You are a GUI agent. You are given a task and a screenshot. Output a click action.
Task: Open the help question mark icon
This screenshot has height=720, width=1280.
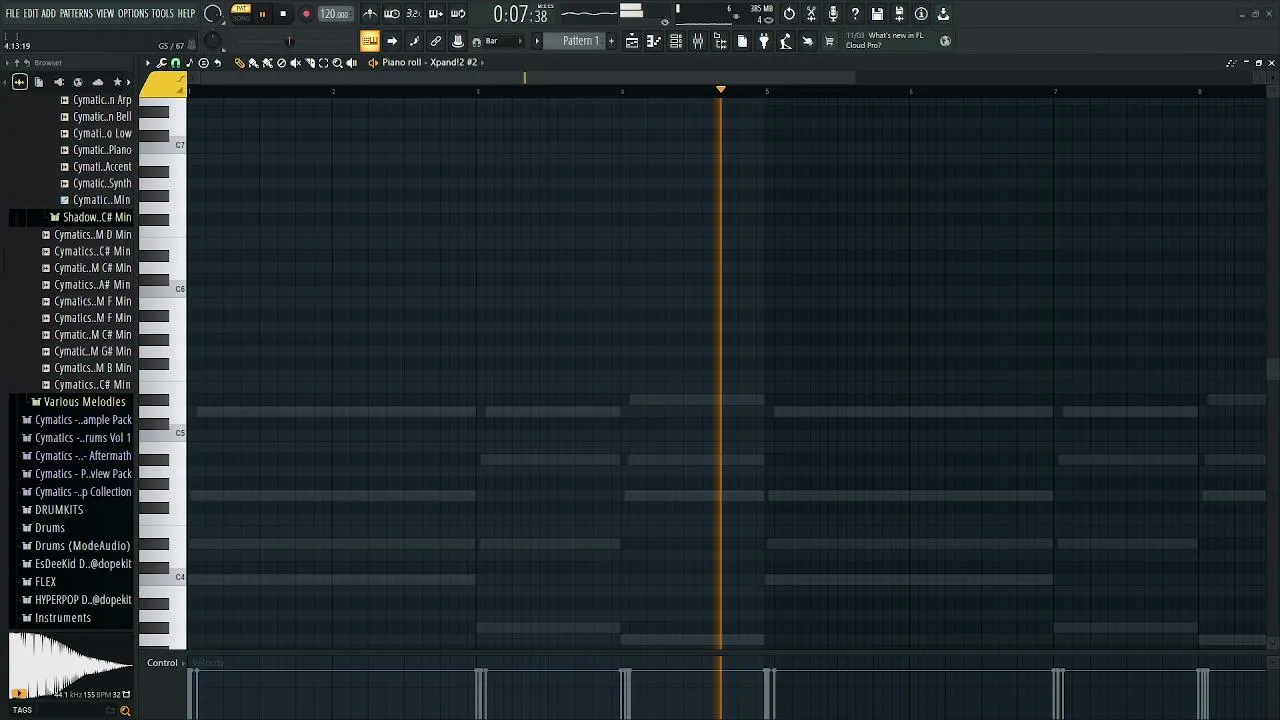pyautogui.click(x=855, y=14)
